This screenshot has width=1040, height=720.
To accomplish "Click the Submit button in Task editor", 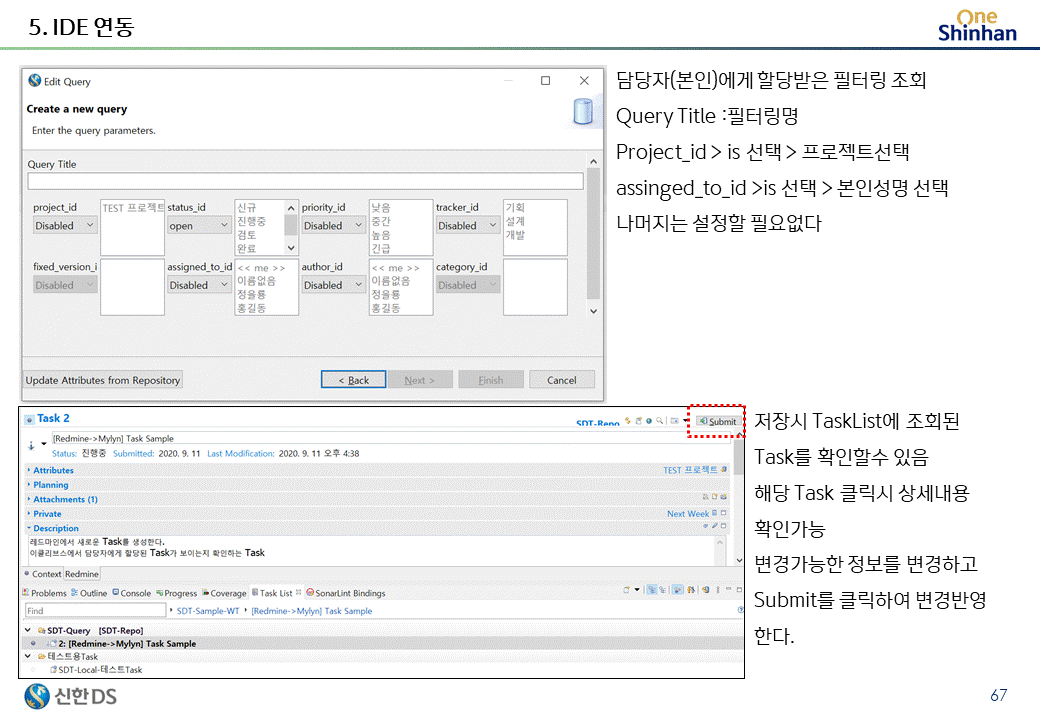I will 718,421.
